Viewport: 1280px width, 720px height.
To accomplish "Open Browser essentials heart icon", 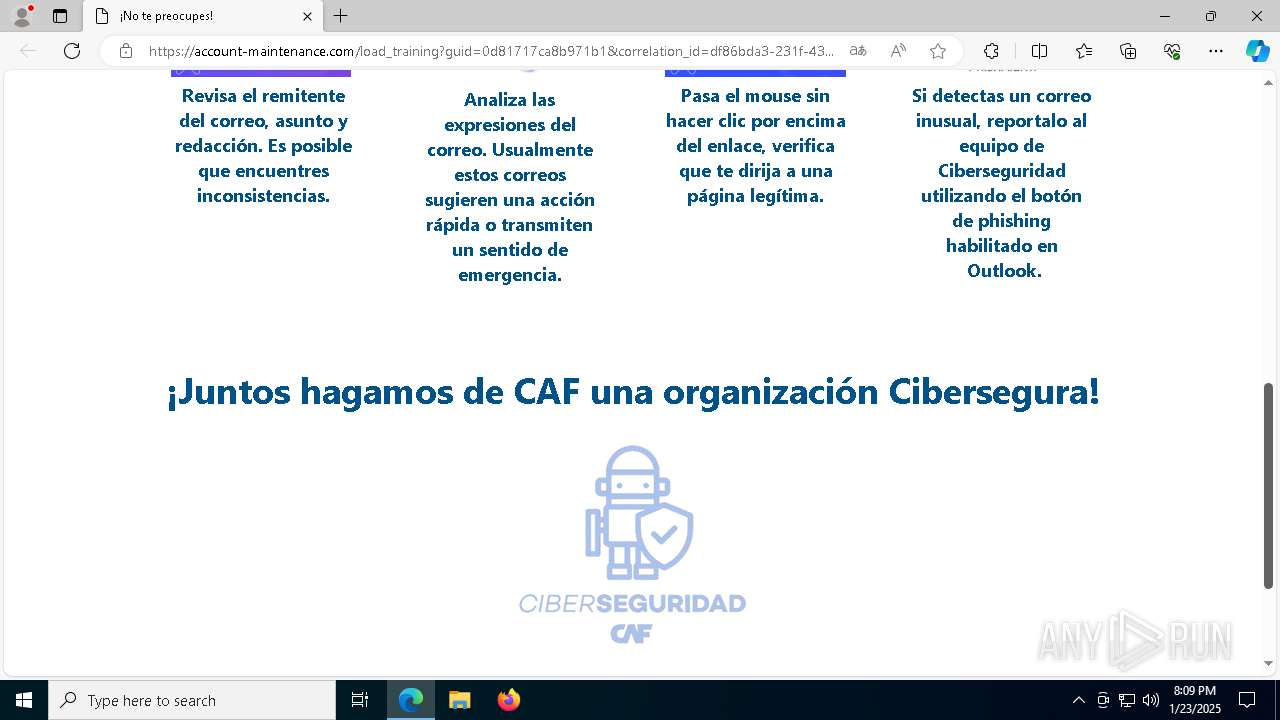I will point(1172,51).
